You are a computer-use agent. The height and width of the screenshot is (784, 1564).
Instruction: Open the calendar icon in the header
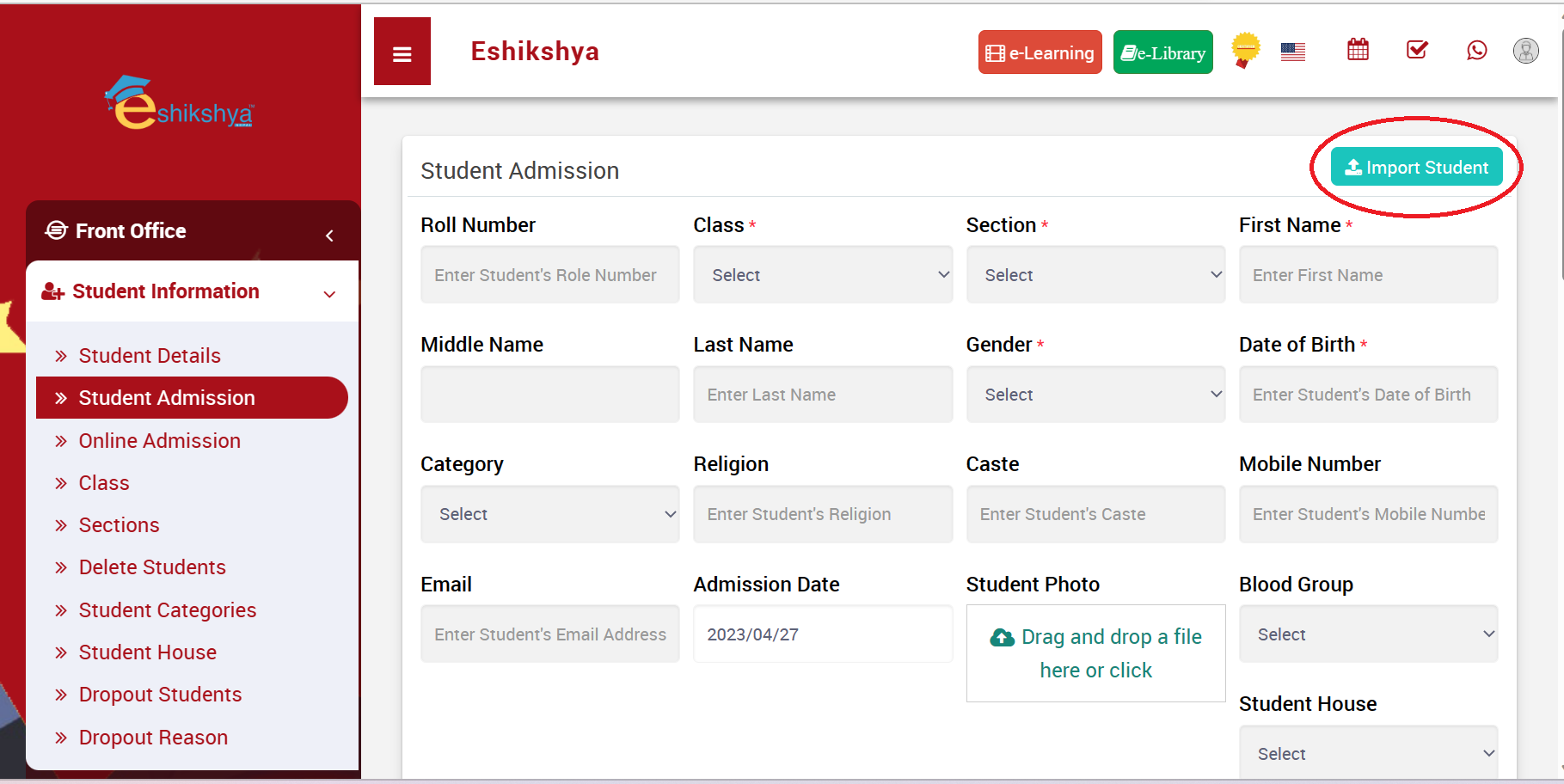tap(1358, 50)
